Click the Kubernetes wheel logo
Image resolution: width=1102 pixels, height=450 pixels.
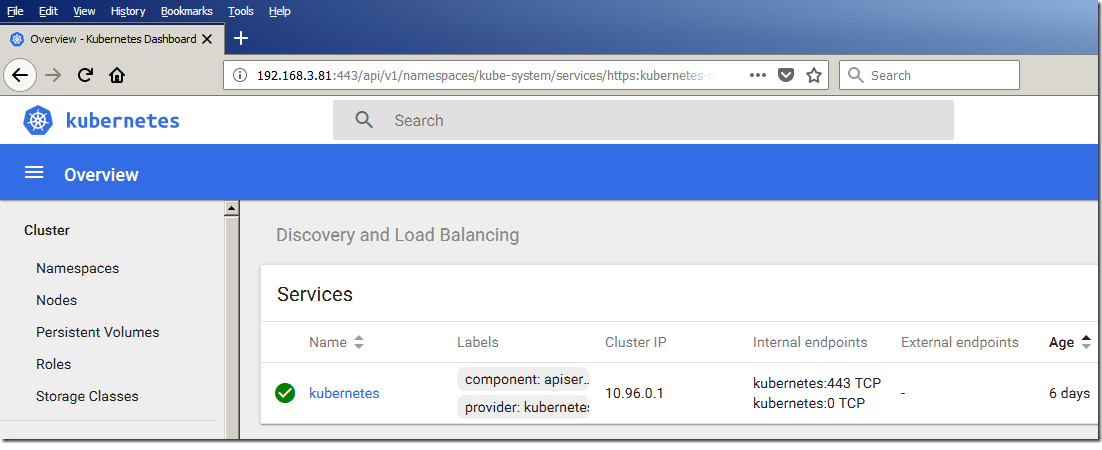pos(38,120)
